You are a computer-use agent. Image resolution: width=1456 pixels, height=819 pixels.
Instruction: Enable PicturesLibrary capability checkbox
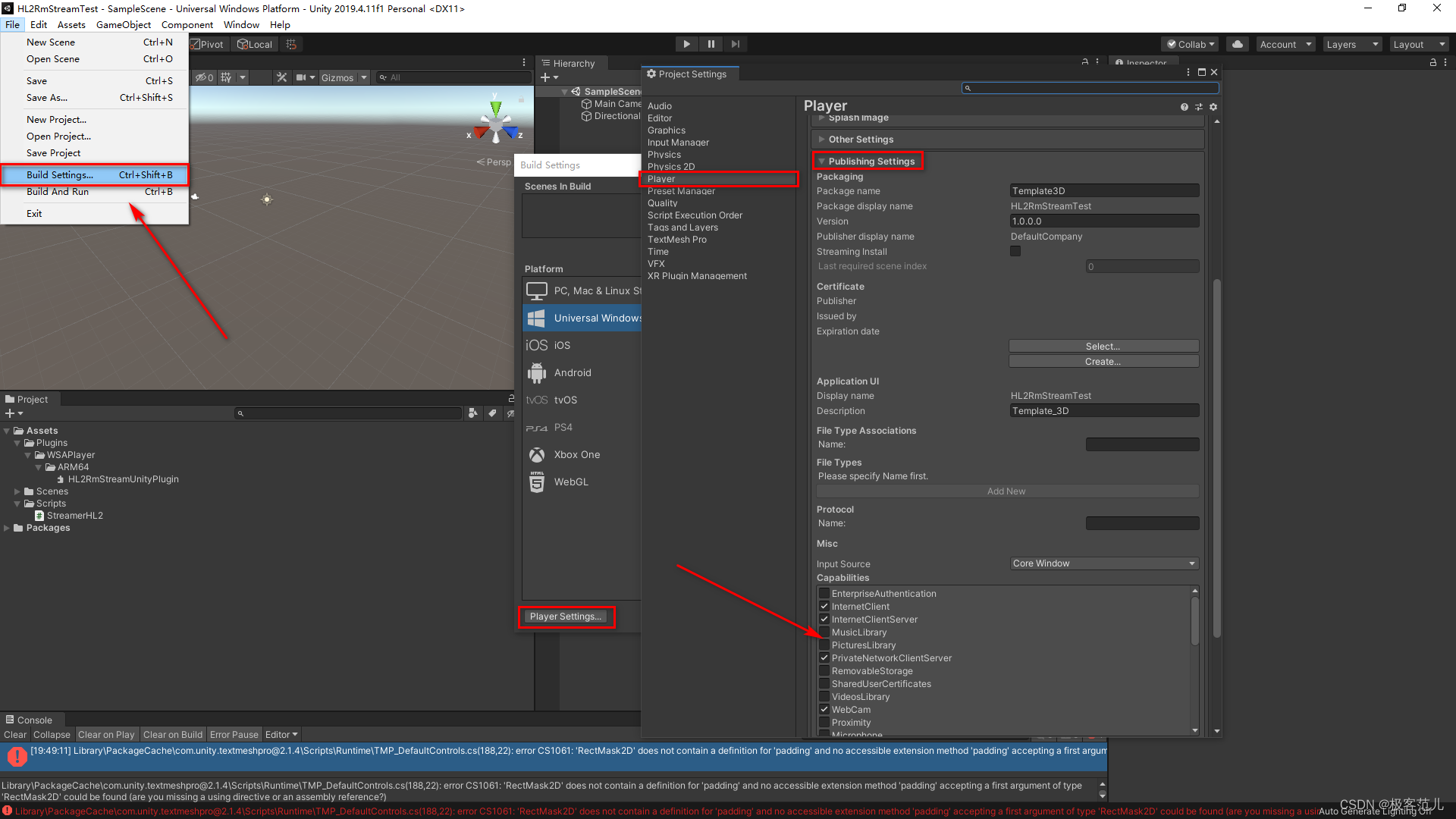tap(824, 645)
